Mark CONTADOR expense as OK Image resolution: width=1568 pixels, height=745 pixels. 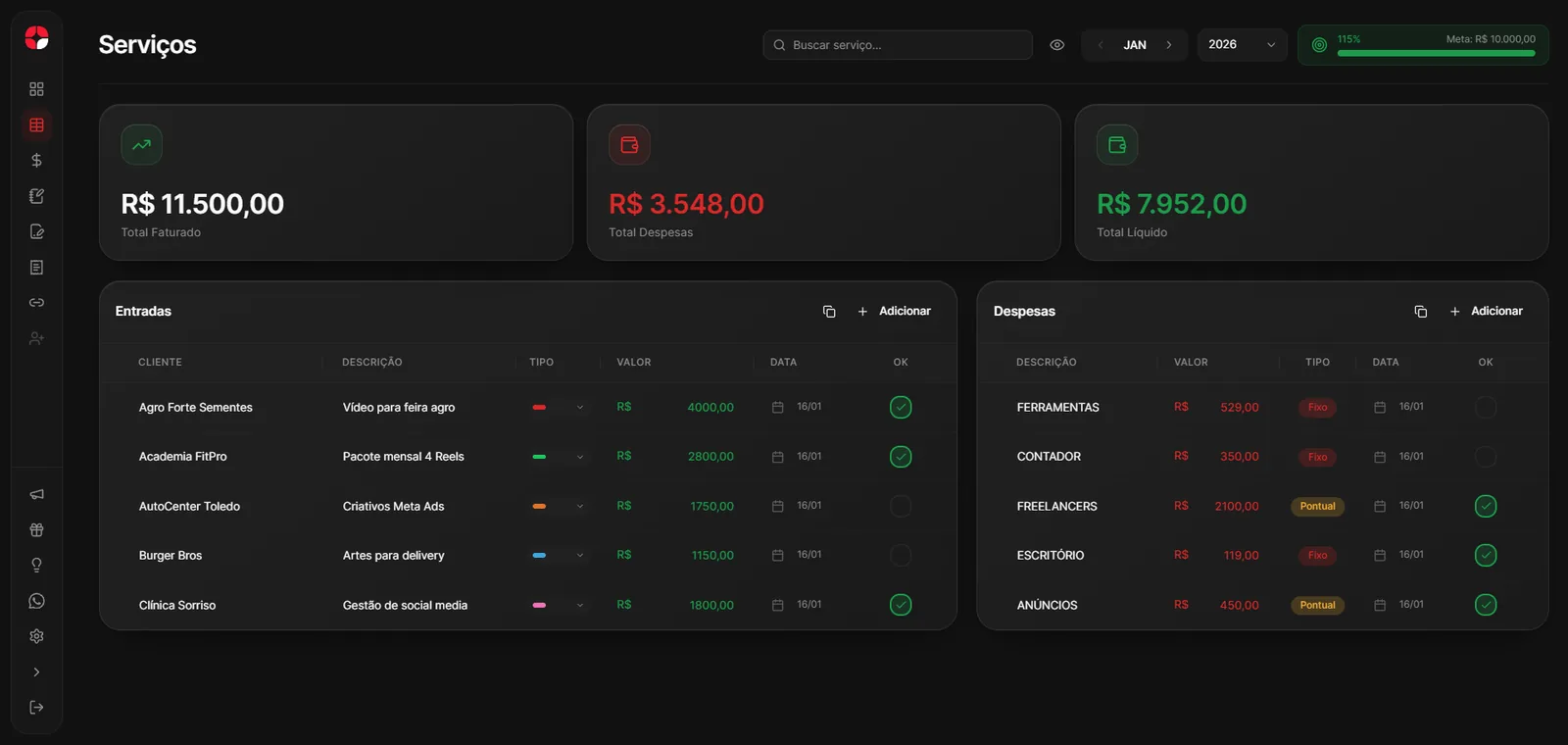1486,457
